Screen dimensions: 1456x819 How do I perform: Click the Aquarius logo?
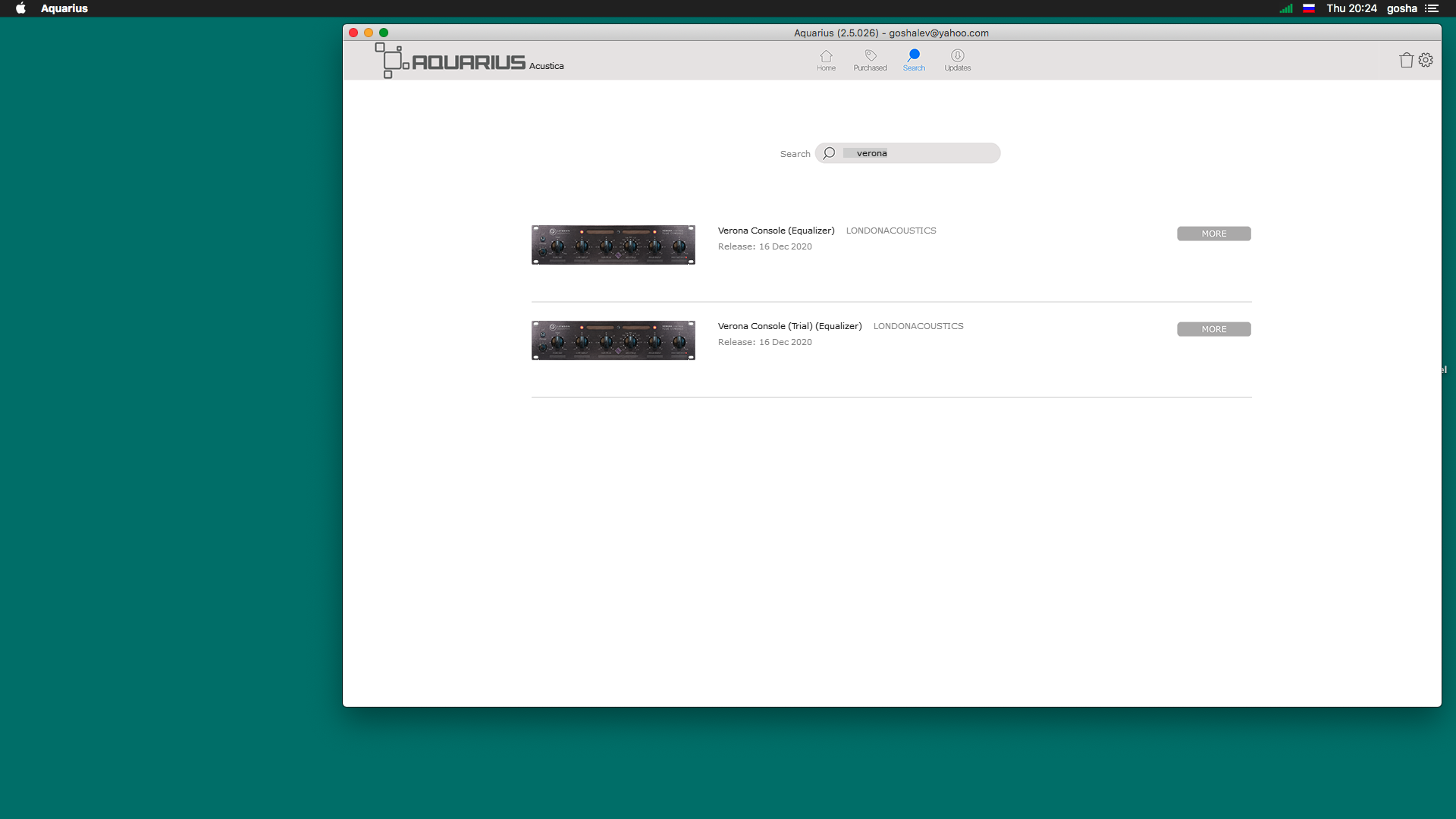click(x=468, y=61)
